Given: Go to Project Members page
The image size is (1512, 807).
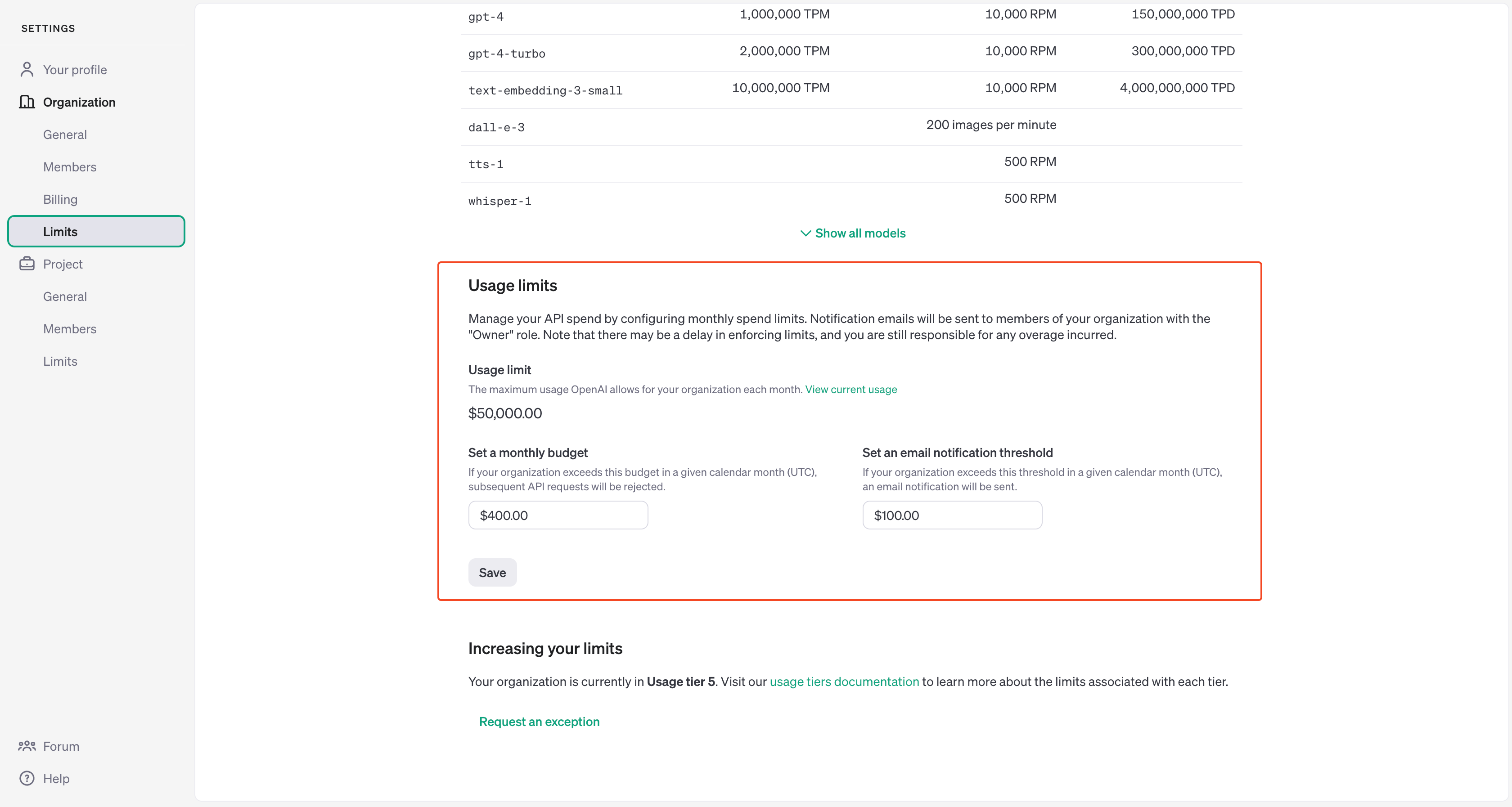Looking at the screenshot, I should (x=69, y=329).
